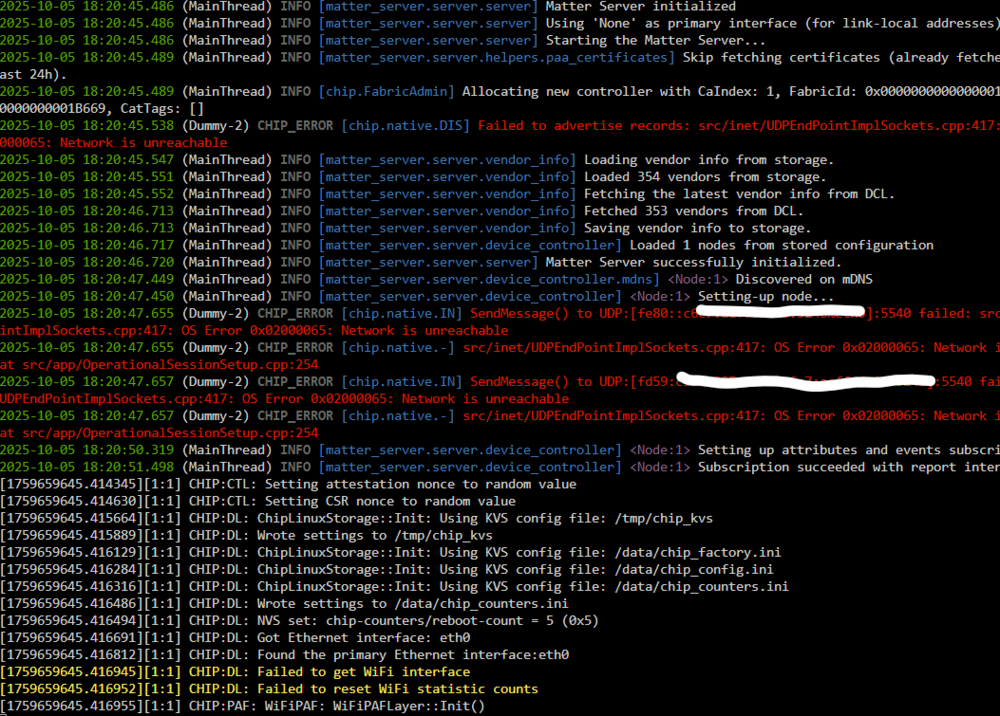Click "Setting CSR nonce to random value"
This screenshot has width=1000, height=716.
(390, 501)
